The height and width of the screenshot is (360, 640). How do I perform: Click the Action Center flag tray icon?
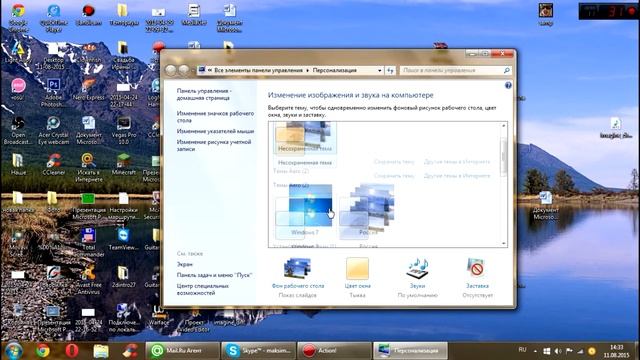click(x=569, y=351)
